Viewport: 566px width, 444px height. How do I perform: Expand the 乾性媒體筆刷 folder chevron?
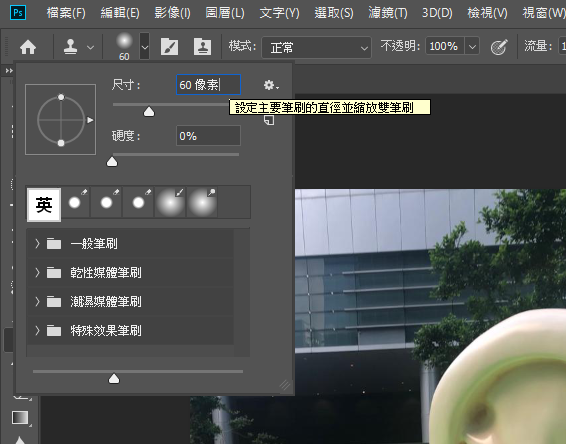pos(37,273)
